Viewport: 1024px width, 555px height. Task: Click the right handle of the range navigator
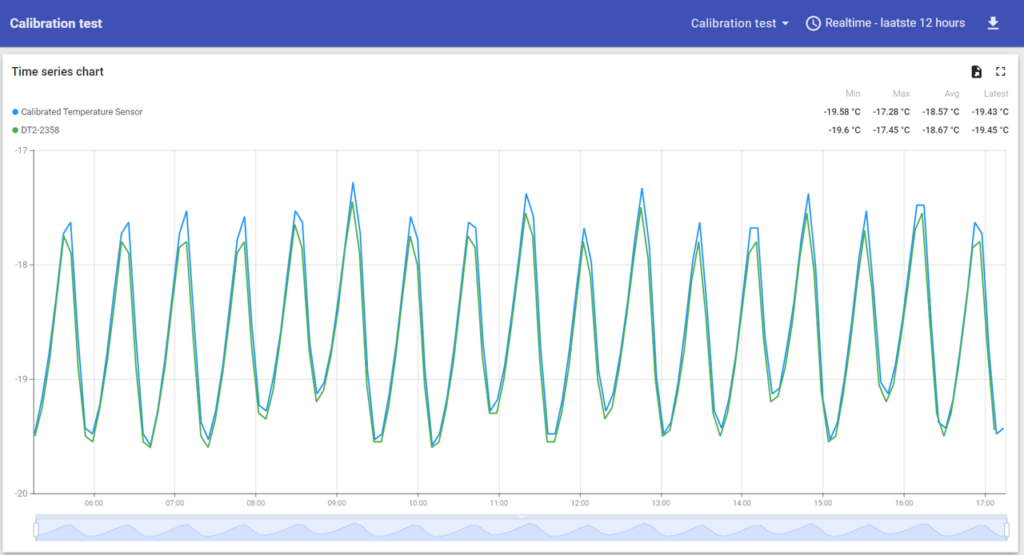(x=1006, y=529)
